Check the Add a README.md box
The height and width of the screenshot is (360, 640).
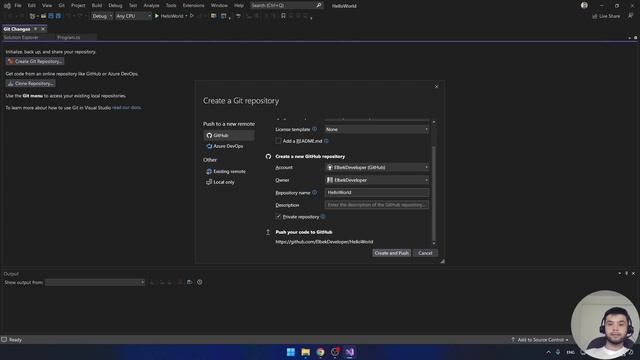(x=278, y=141)
